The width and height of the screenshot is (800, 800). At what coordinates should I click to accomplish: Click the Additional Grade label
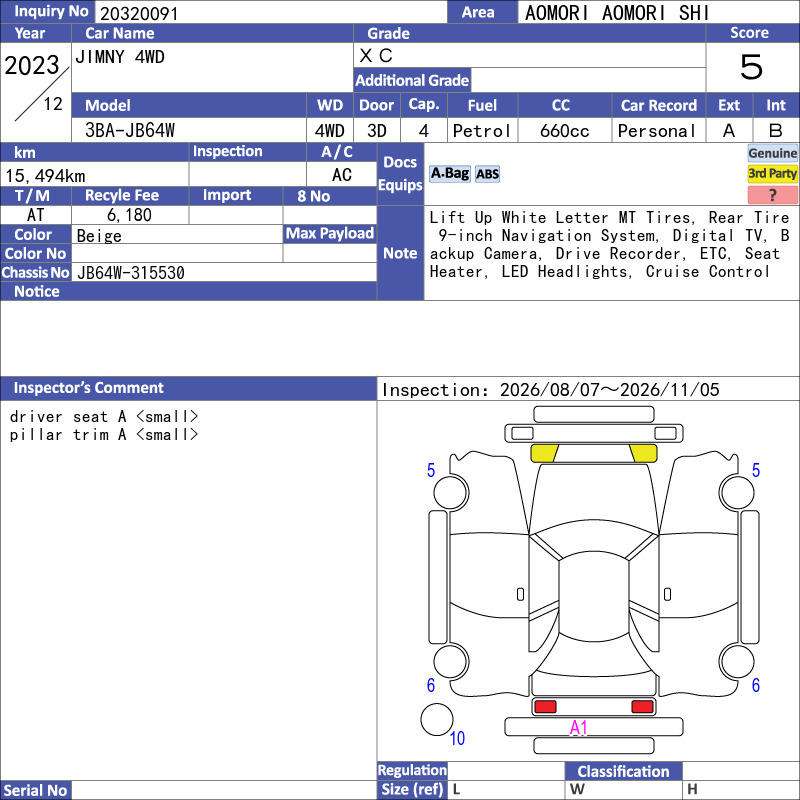pos(412,80)
